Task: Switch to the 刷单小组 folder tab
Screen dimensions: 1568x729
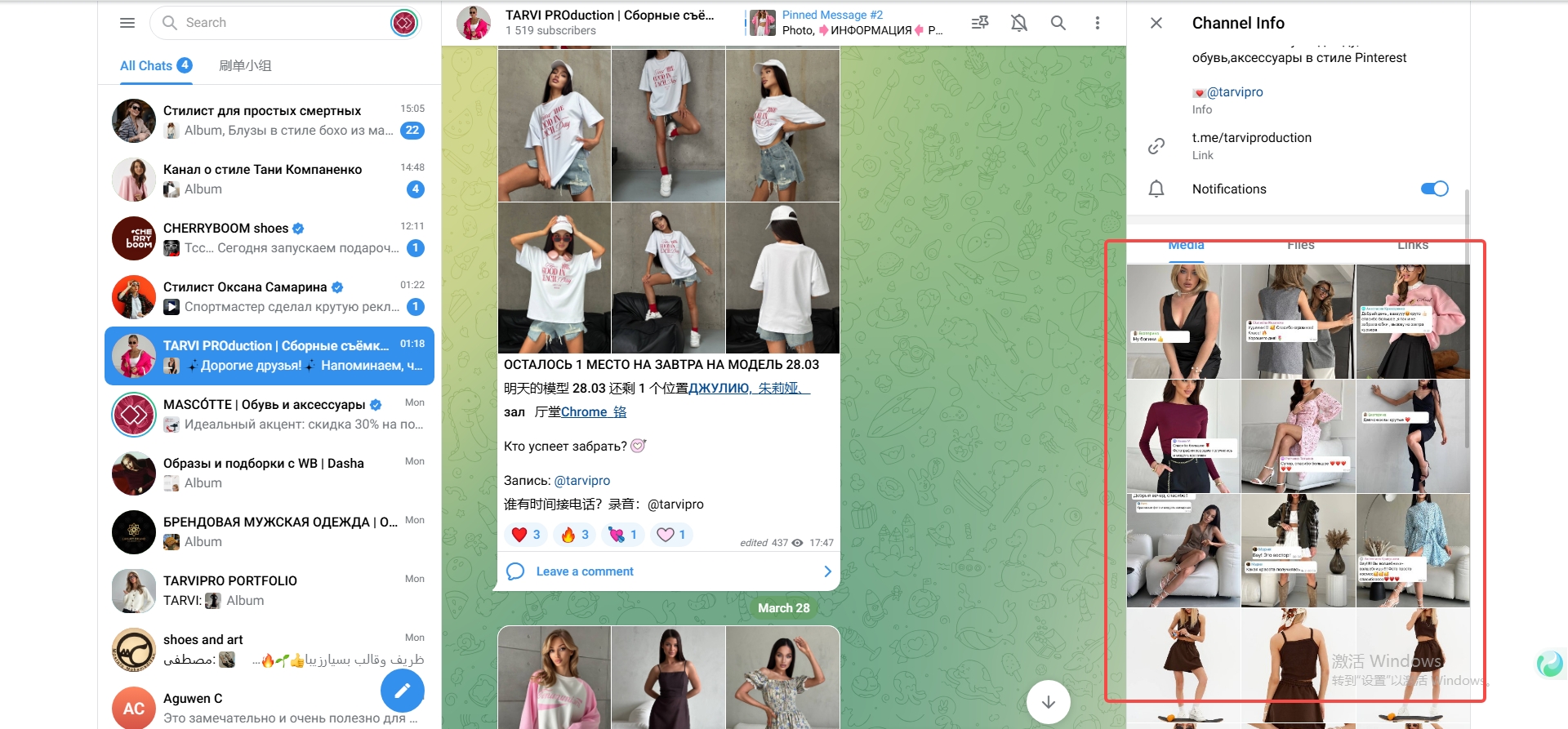Action: [245, 65]
